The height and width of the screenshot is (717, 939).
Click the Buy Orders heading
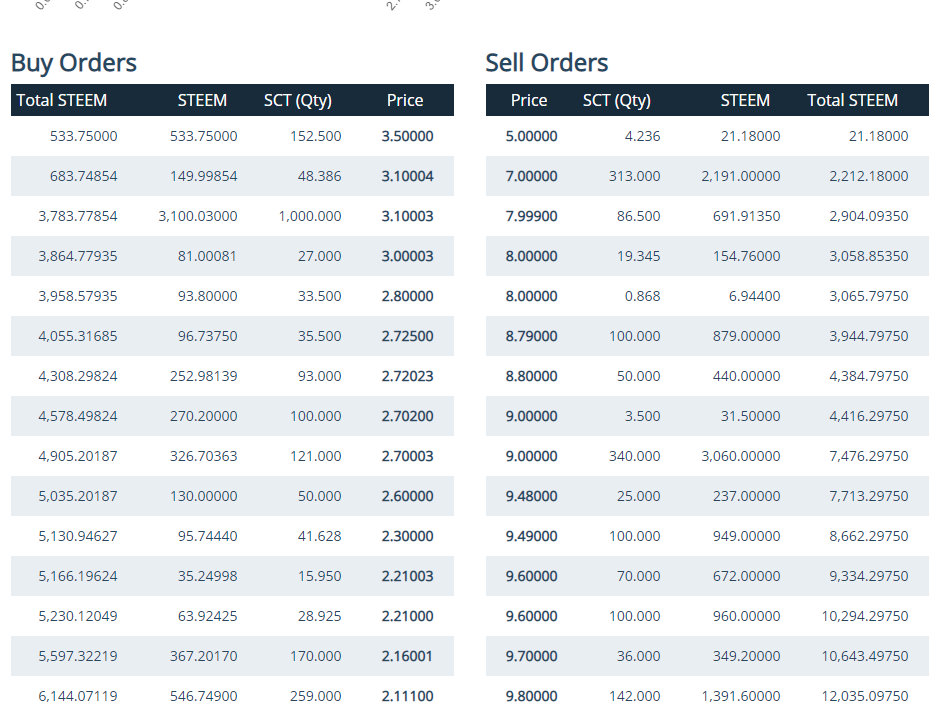coord(74,63)
